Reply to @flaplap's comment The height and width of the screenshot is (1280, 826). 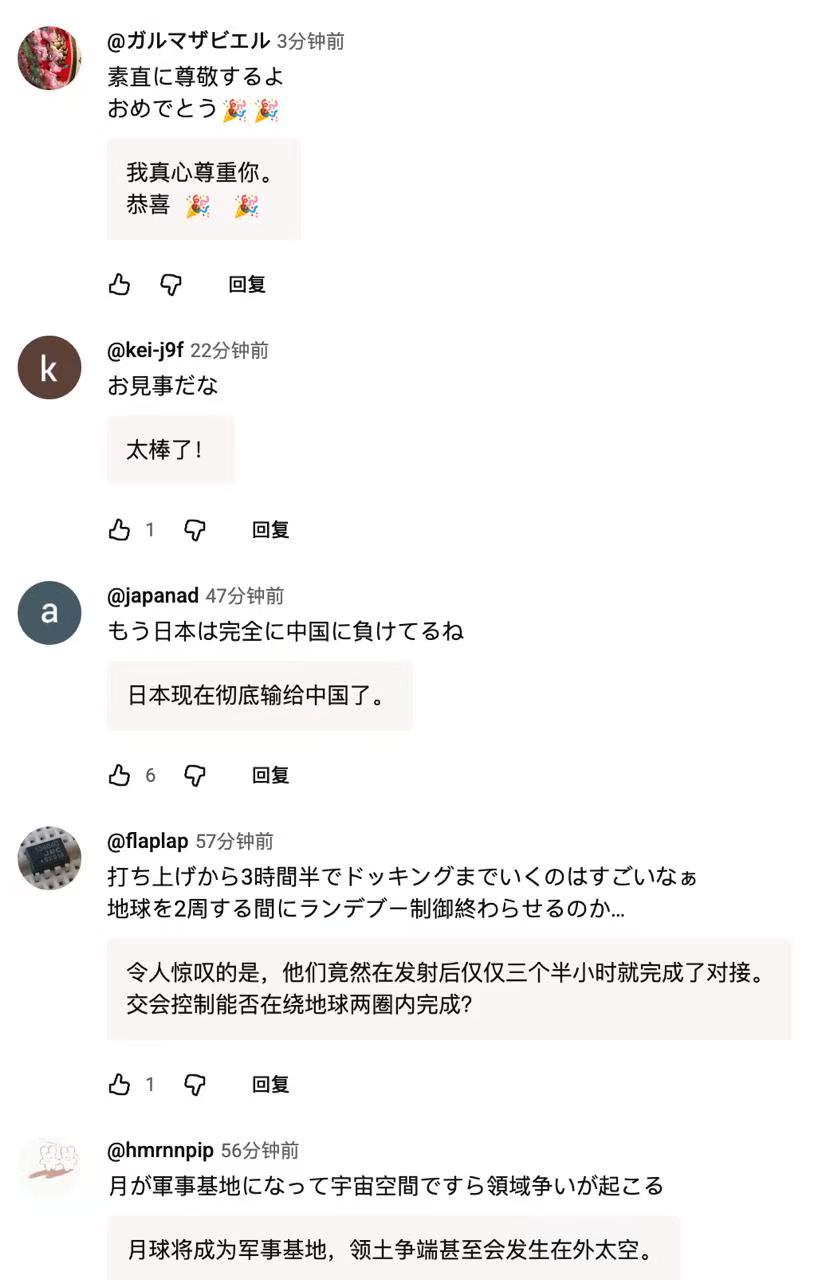[x=270, y=1084]
